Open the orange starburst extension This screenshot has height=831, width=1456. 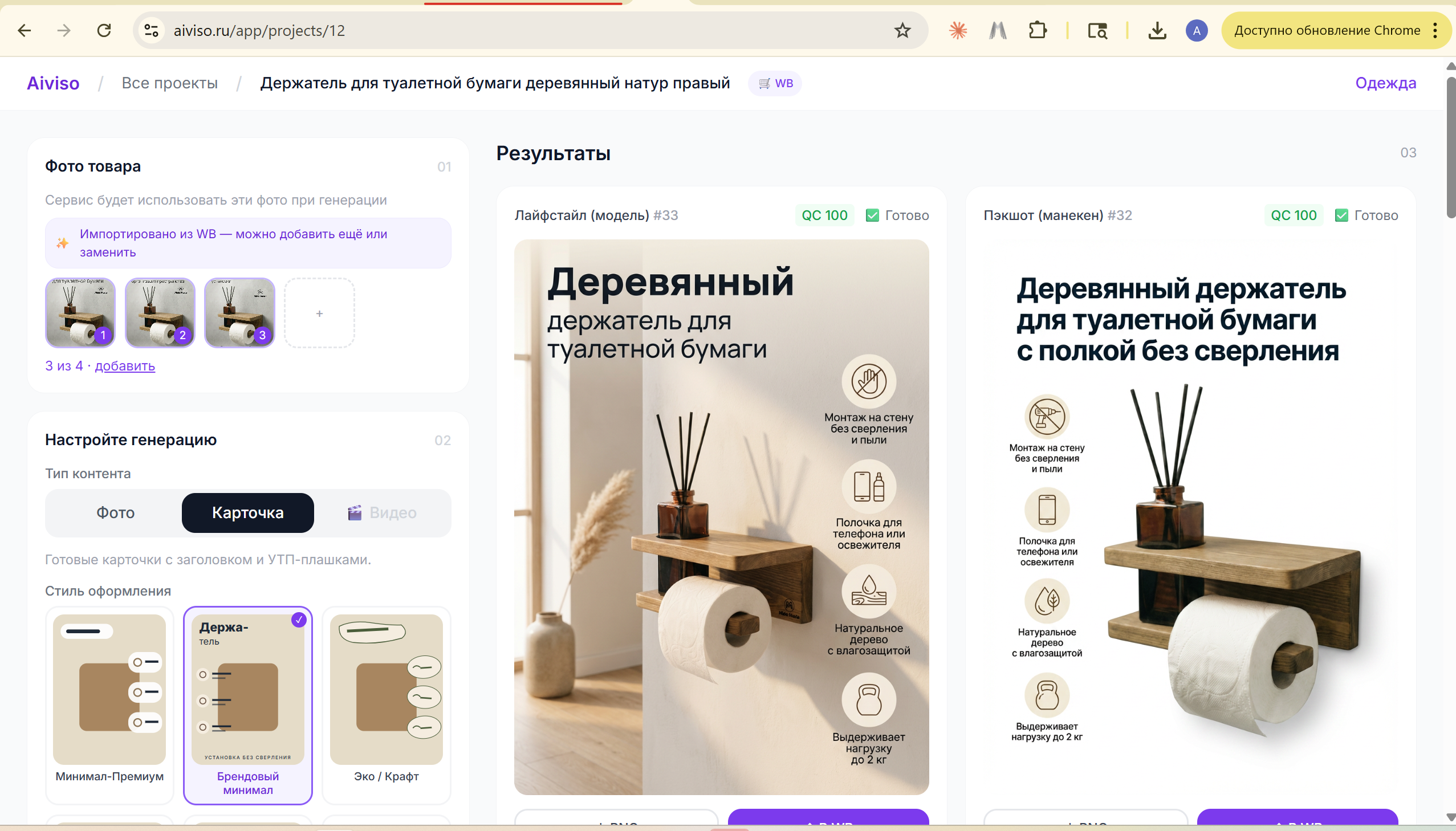pos(958,30)
